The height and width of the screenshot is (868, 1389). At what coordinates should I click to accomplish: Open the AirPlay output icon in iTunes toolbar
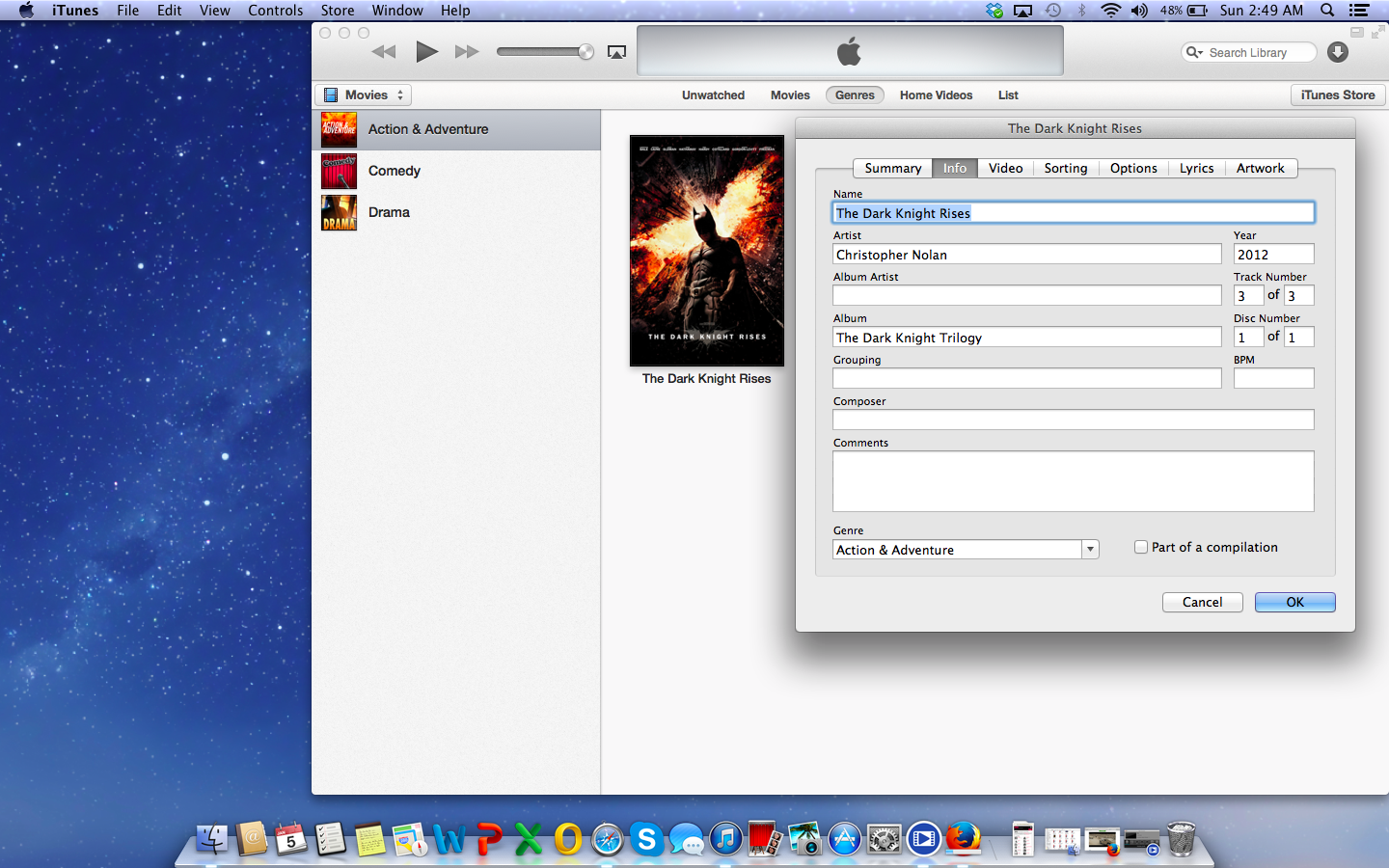tap(617, 52)
